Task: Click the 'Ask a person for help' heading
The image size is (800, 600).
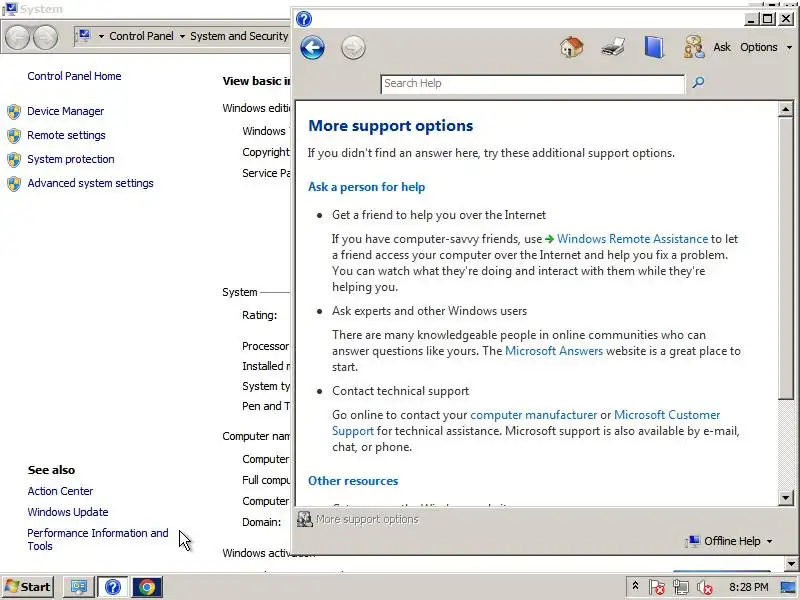Action: pos(366,187)
